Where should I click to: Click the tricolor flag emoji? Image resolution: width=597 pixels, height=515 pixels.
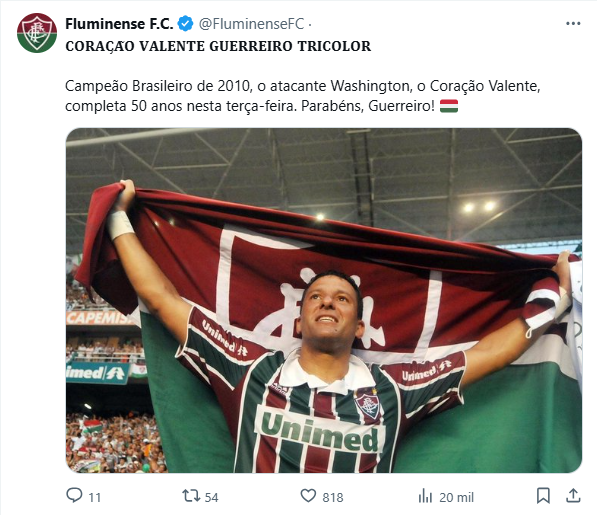click(449, 106)
